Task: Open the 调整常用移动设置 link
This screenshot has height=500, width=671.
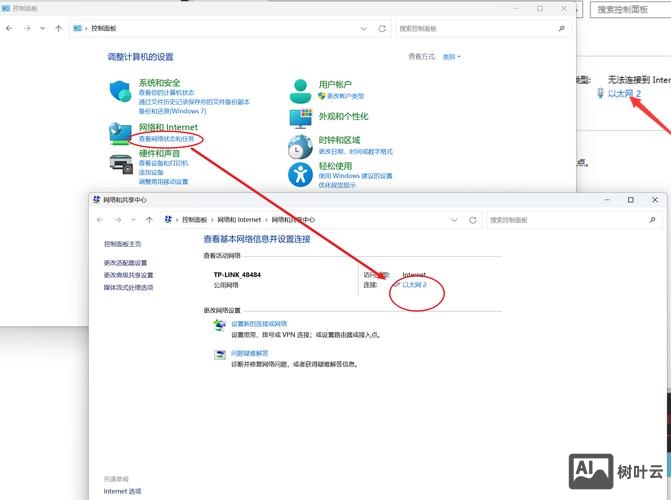Action: point(163,182)
